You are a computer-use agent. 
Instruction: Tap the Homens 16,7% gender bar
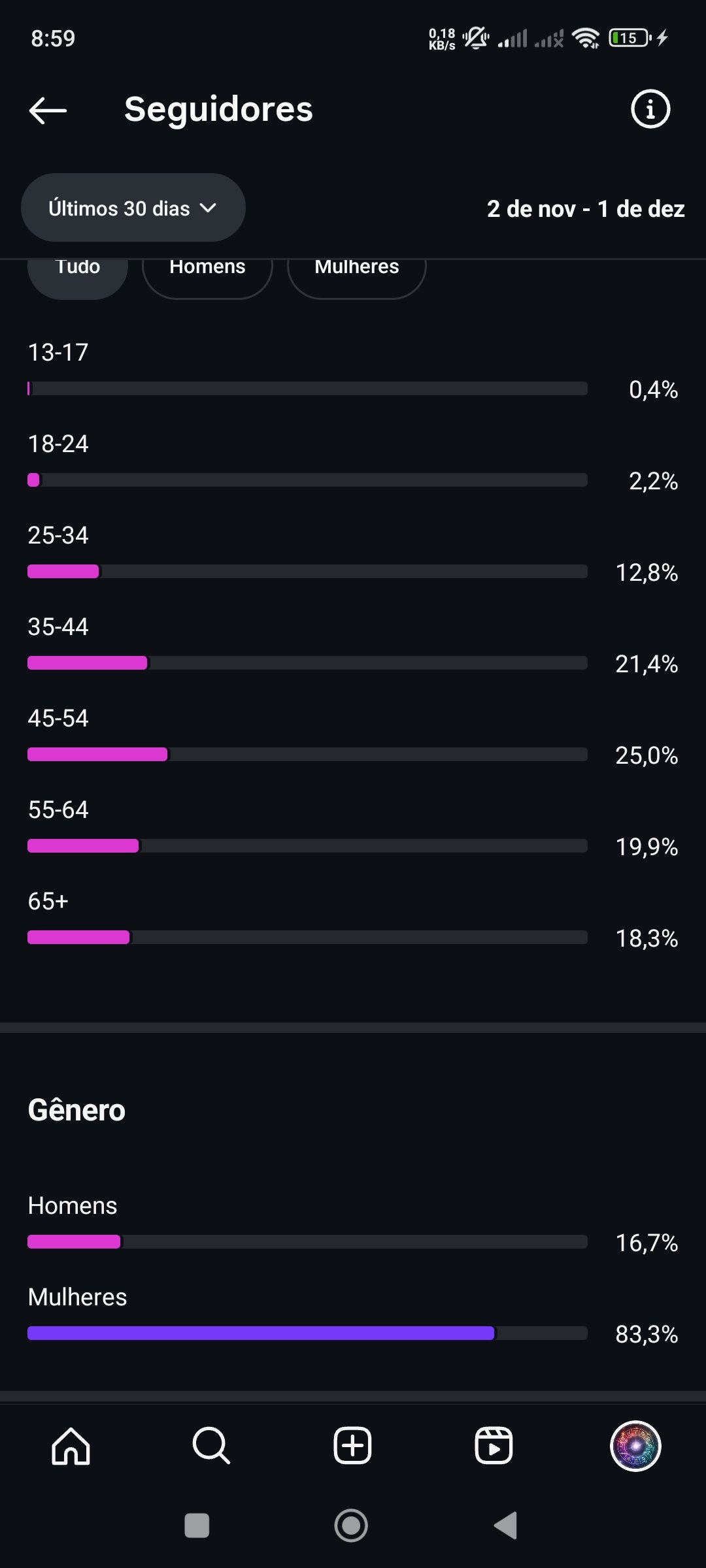coord(307,1241)
